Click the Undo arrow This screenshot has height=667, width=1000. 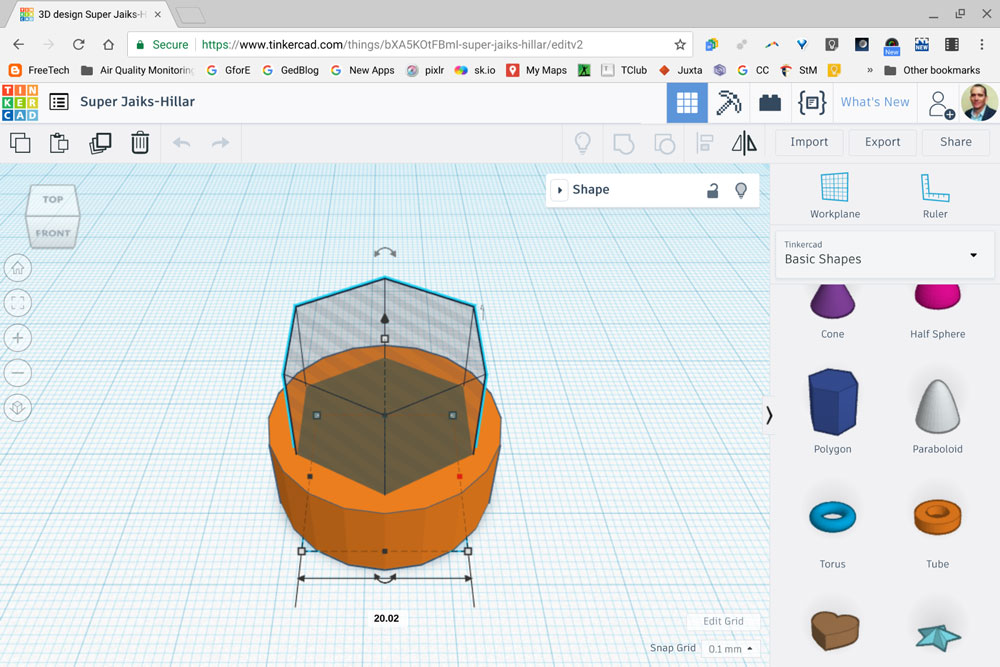(182, 143)
